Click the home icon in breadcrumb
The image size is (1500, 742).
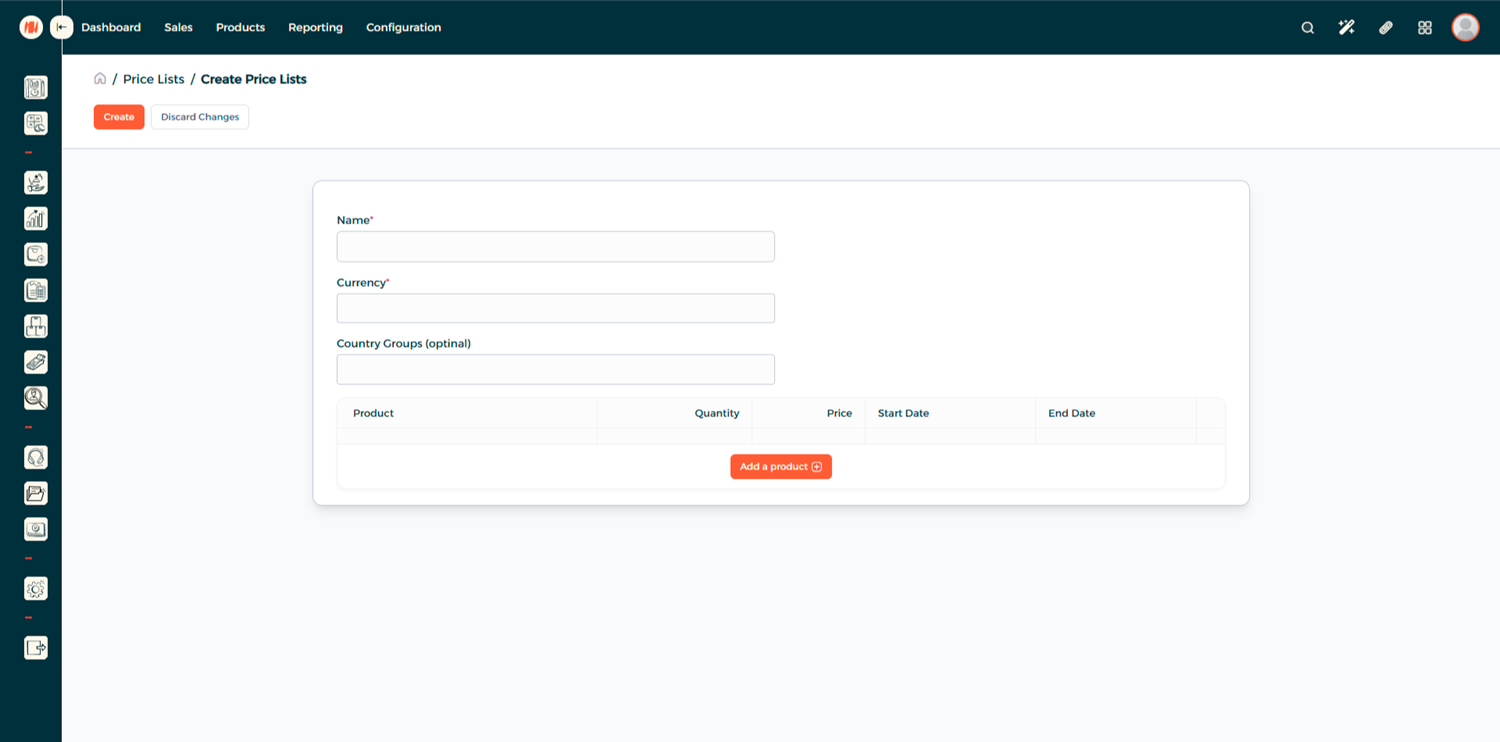[x=100, y=79]
